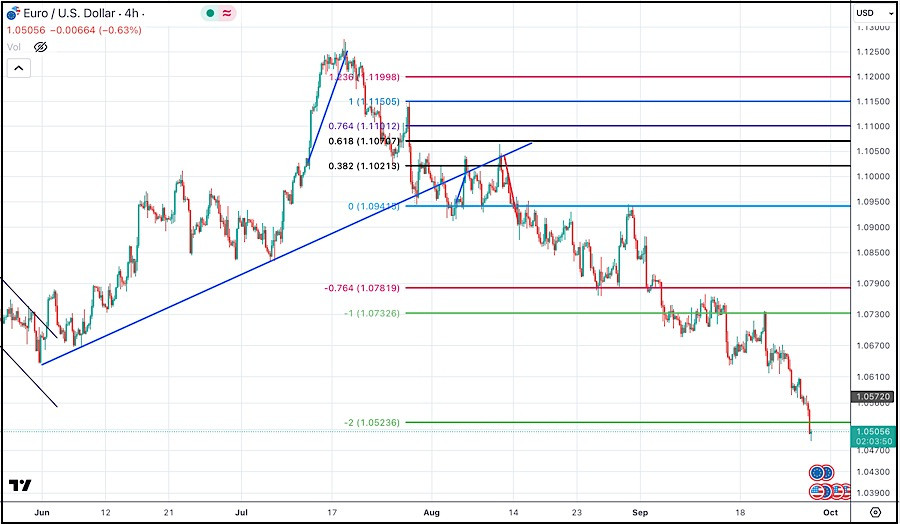The width and height of the screenshot is (900, 524).
Task: Collapse the indicator legend with the chevron
Action: tap(18, 68)
